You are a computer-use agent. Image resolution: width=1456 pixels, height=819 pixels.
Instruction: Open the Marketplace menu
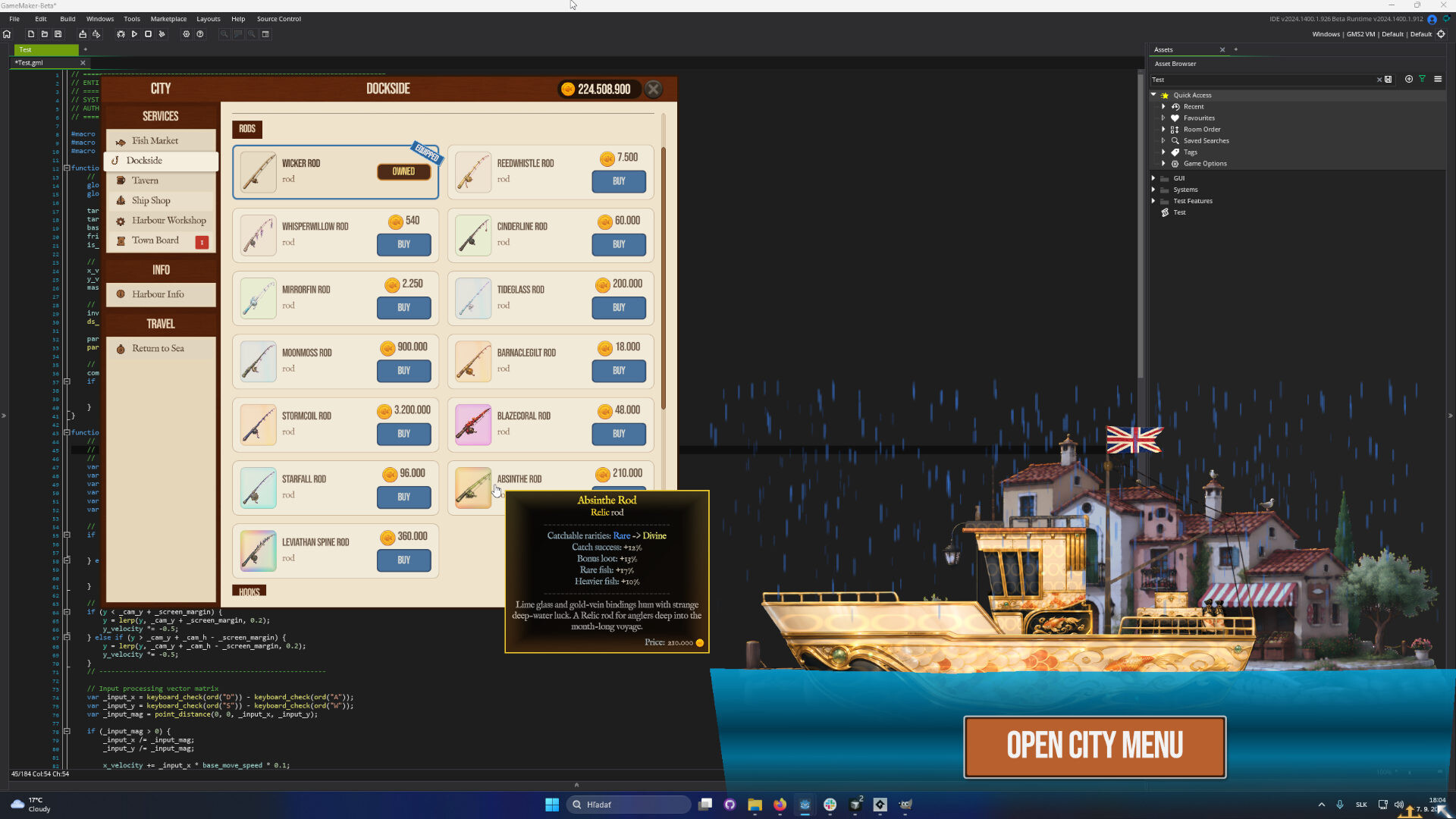click(168, 19)
